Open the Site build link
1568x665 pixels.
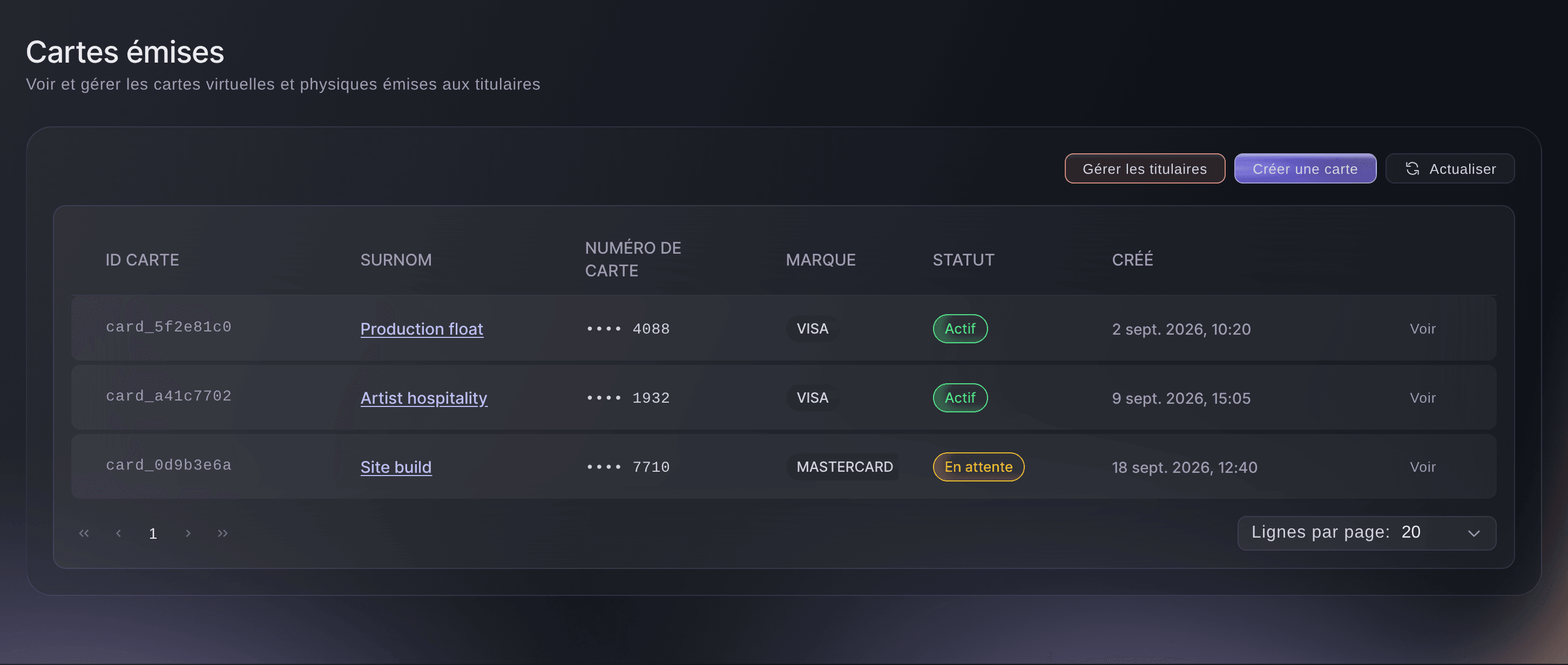pos(396,467)
